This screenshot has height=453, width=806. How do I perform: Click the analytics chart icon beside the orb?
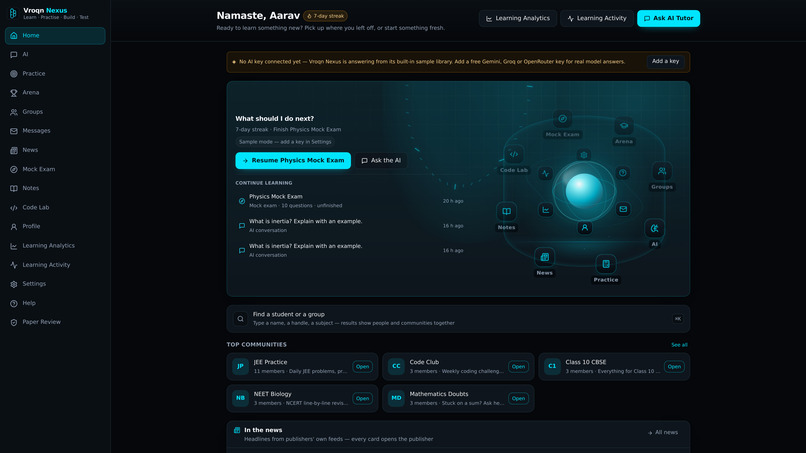pos(545,210)
